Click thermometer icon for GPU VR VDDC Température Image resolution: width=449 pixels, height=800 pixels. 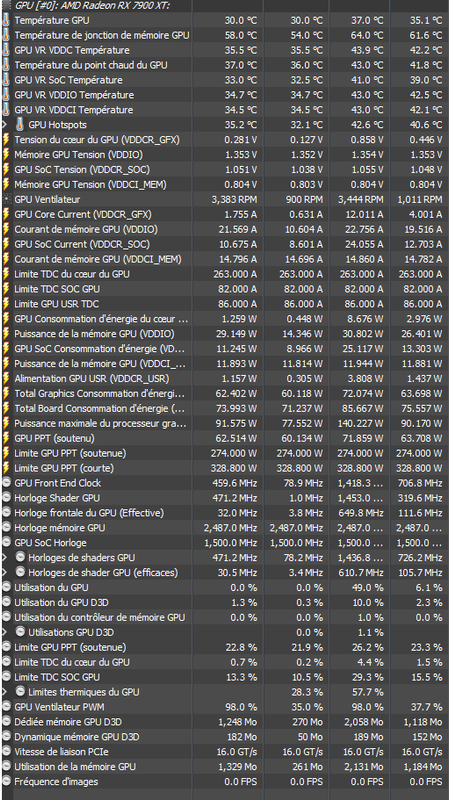pyautogui.click(x=6, y=50)
